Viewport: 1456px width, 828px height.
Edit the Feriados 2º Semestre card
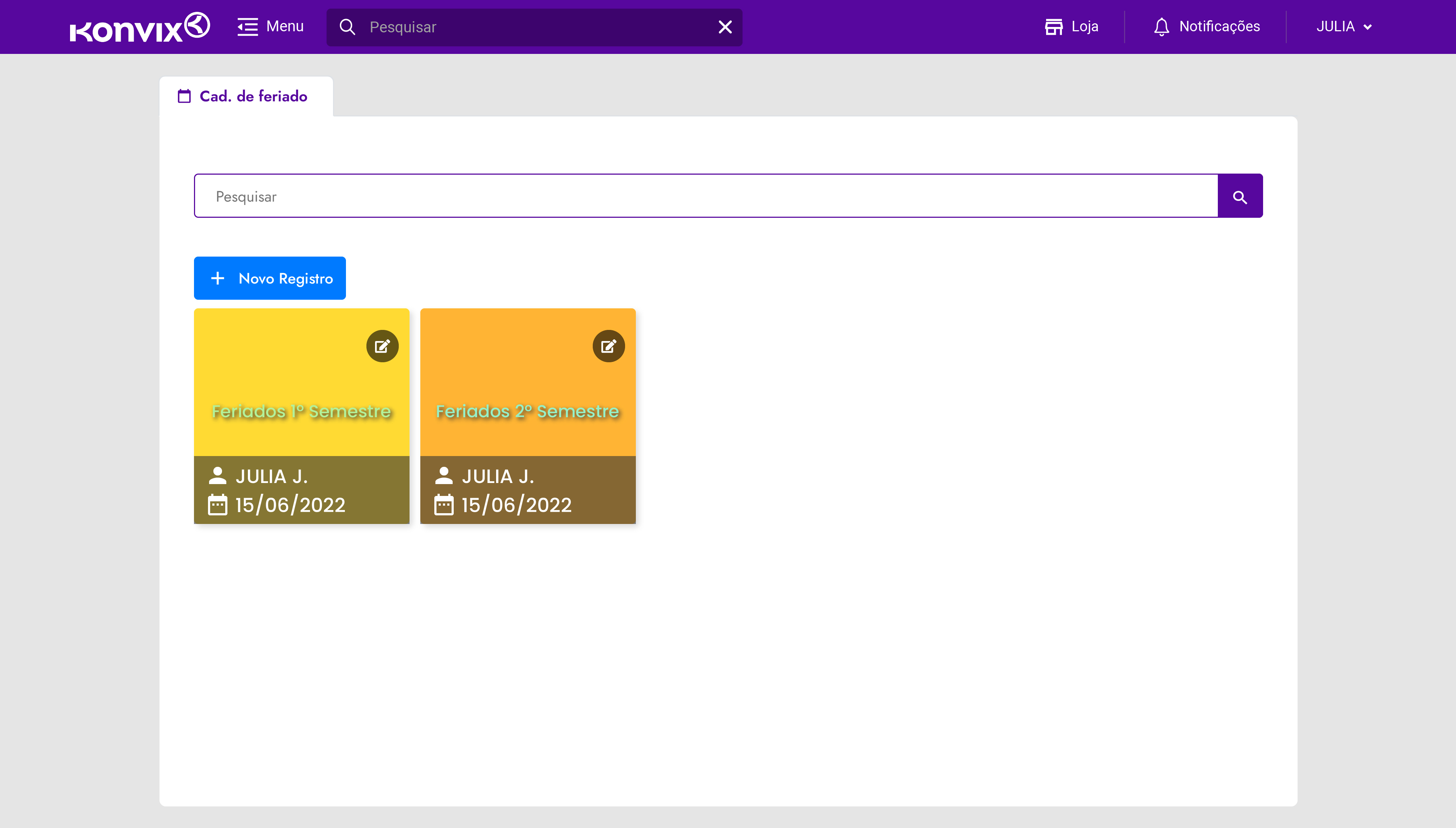tap(608, 346)
